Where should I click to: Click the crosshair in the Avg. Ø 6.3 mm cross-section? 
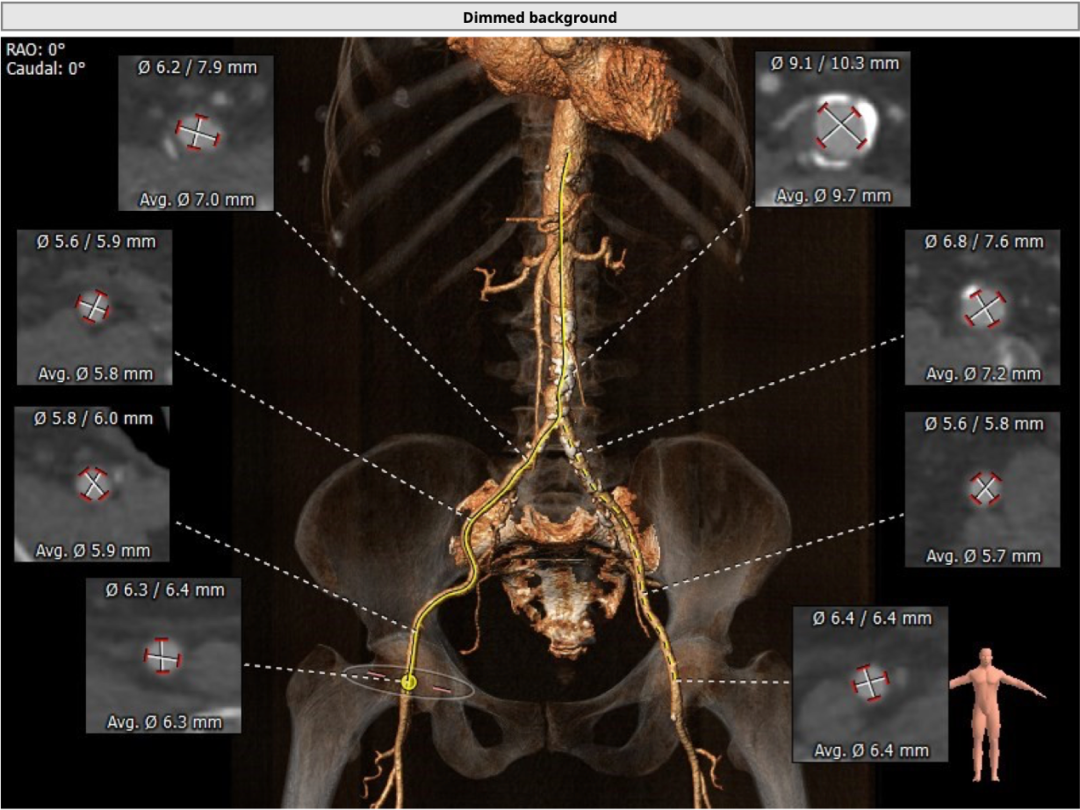coord(162,655)
